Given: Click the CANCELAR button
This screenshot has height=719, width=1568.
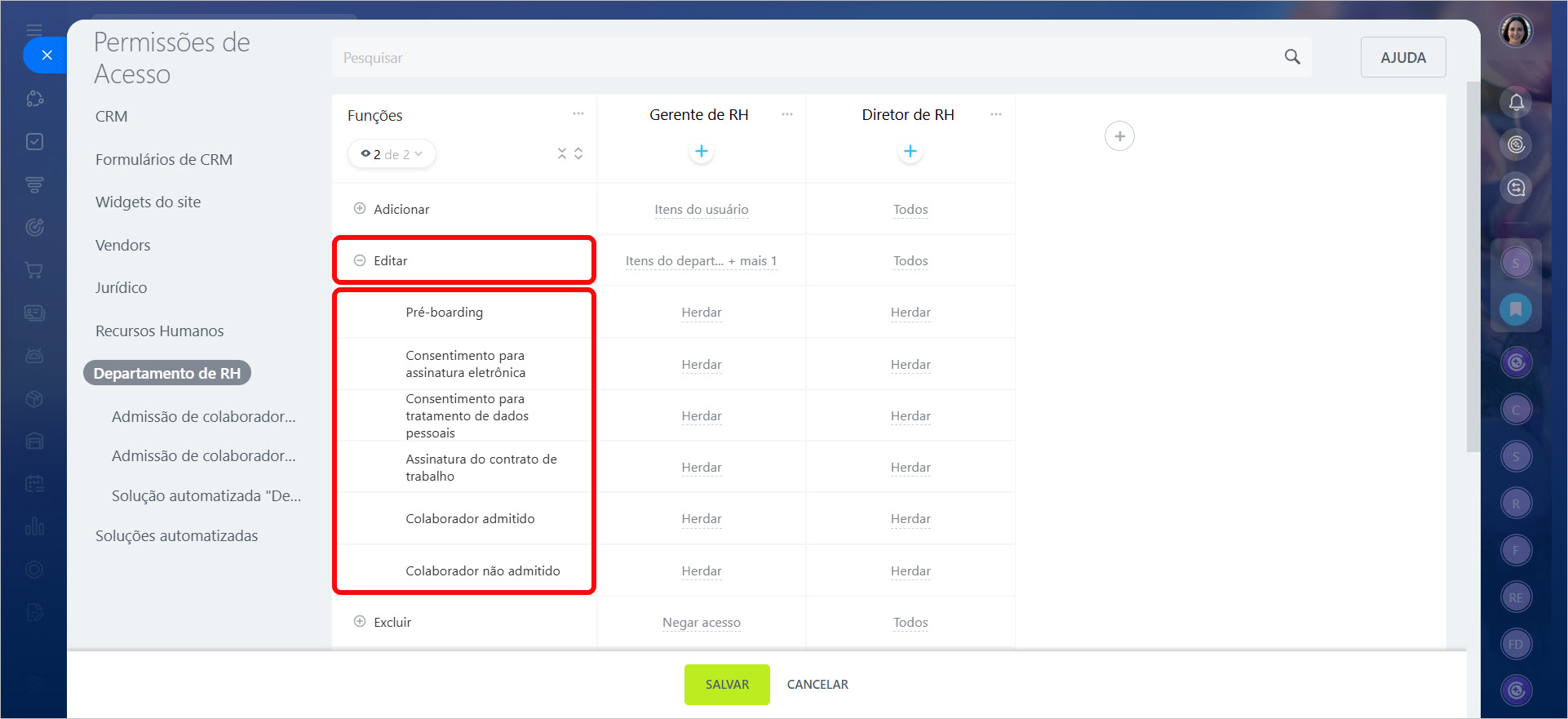Looking at the screenshot, I should click(x=817, y=685).
